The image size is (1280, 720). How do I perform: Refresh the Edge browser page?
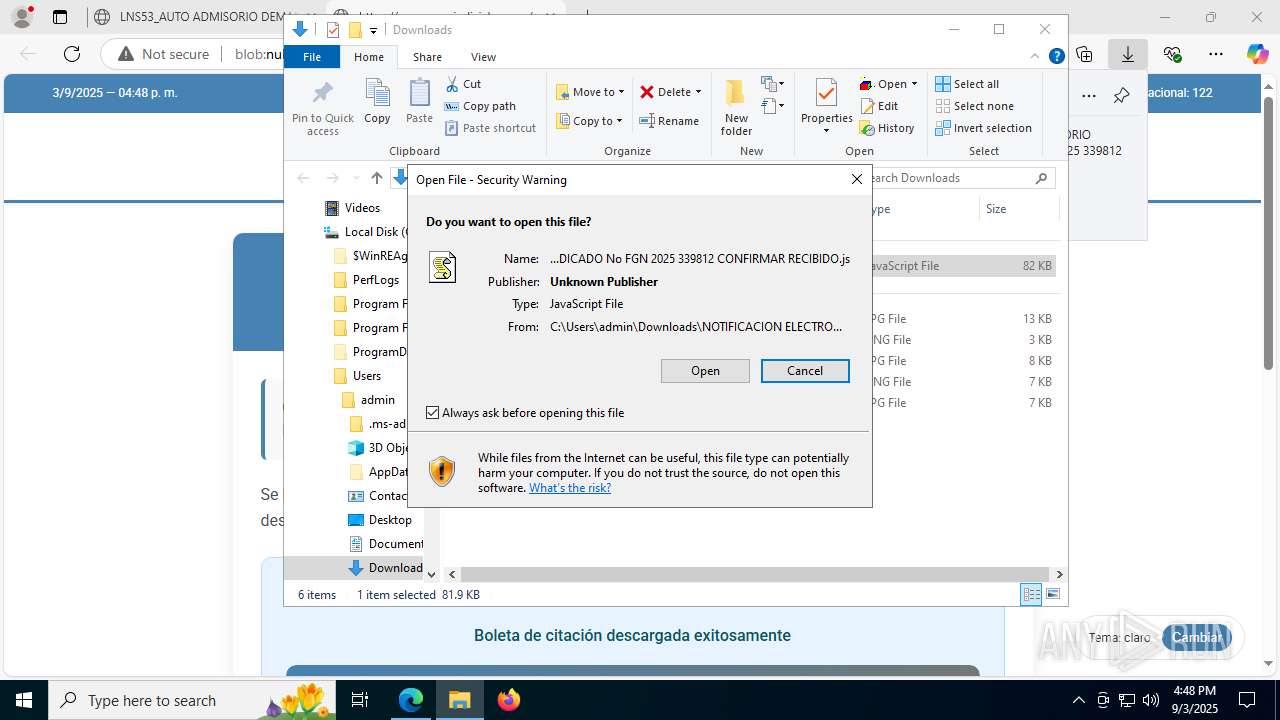coord(72,54)
